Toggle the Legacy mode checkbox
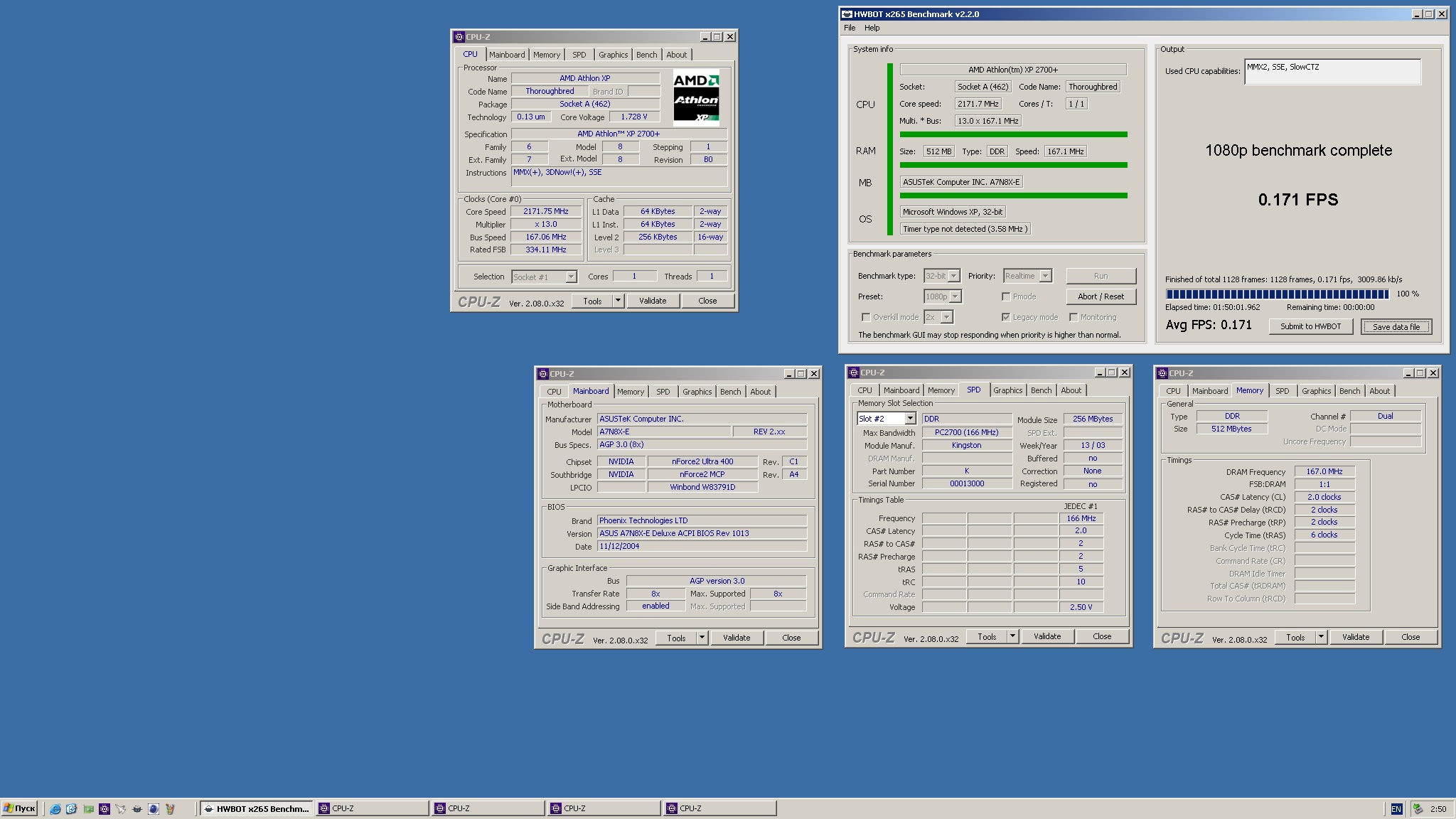Viewport: 1456px width, 819px height. [1006, 317]
